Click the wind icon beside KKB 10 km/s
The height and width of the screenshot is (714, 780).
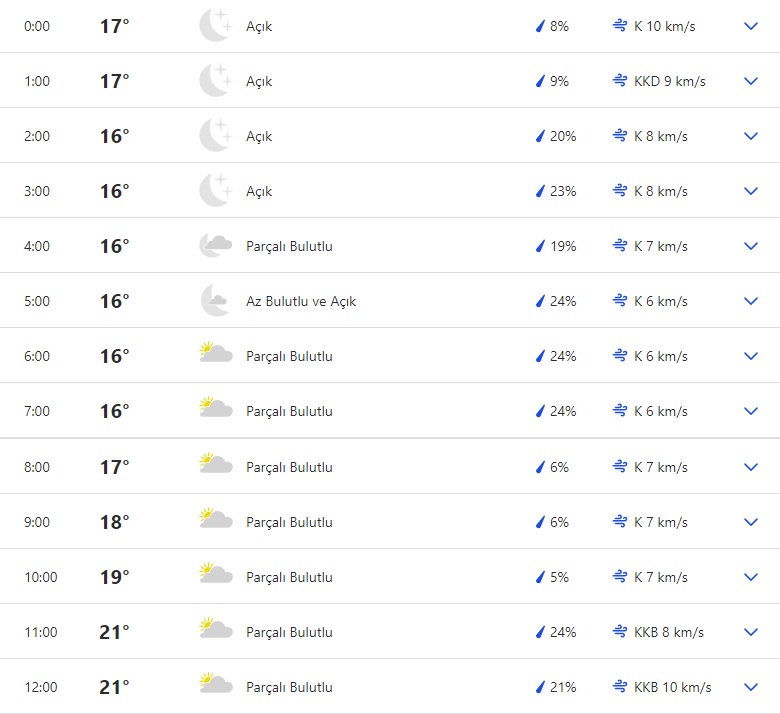point(620,687)
